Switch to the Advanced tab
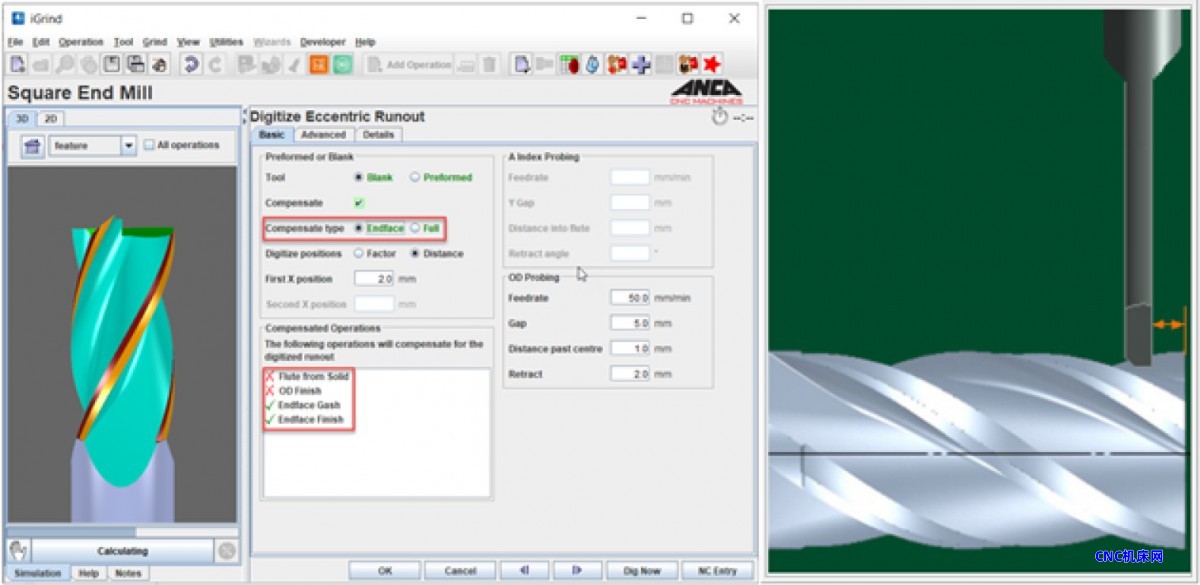Image resolution: width=1200 pixels, height=585 pixels. (x=323, y=135)
